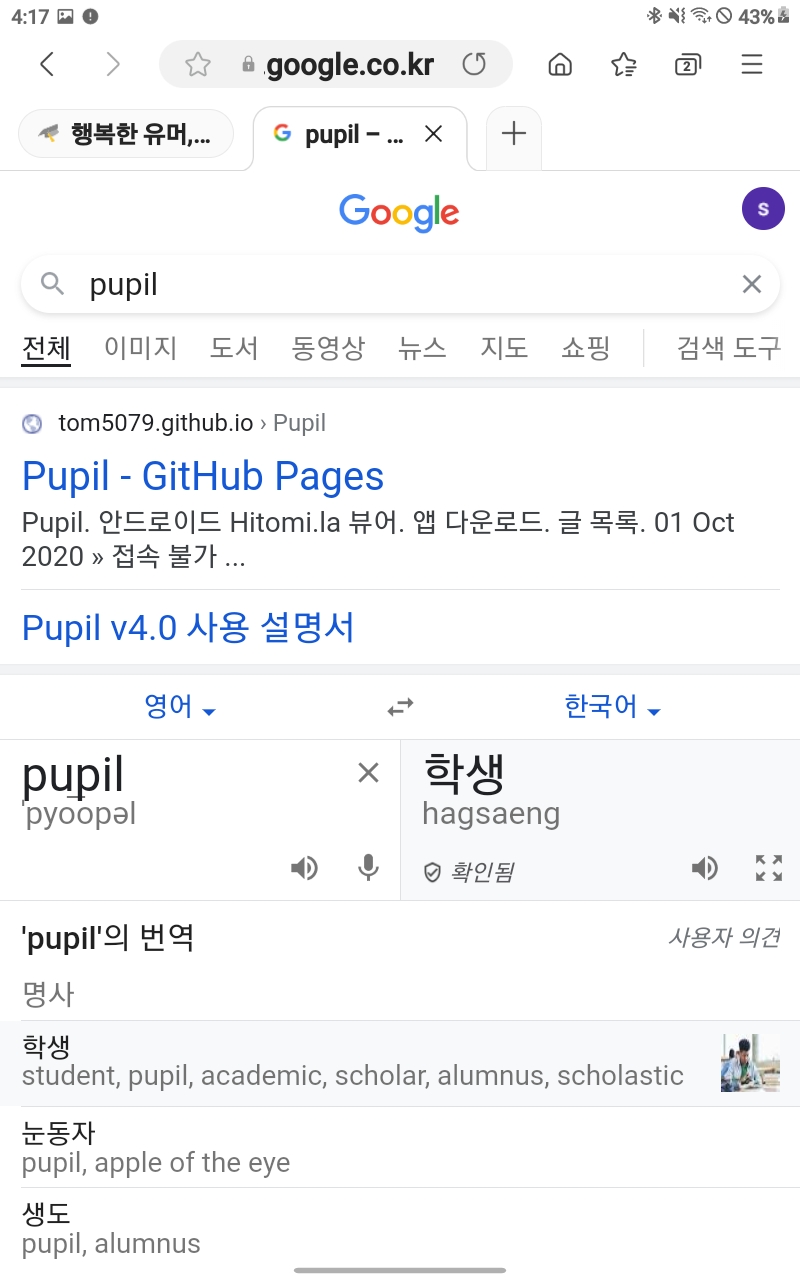Play pronunciation of English word pupil
The image size is (800, 1280).
click(304, 867)
